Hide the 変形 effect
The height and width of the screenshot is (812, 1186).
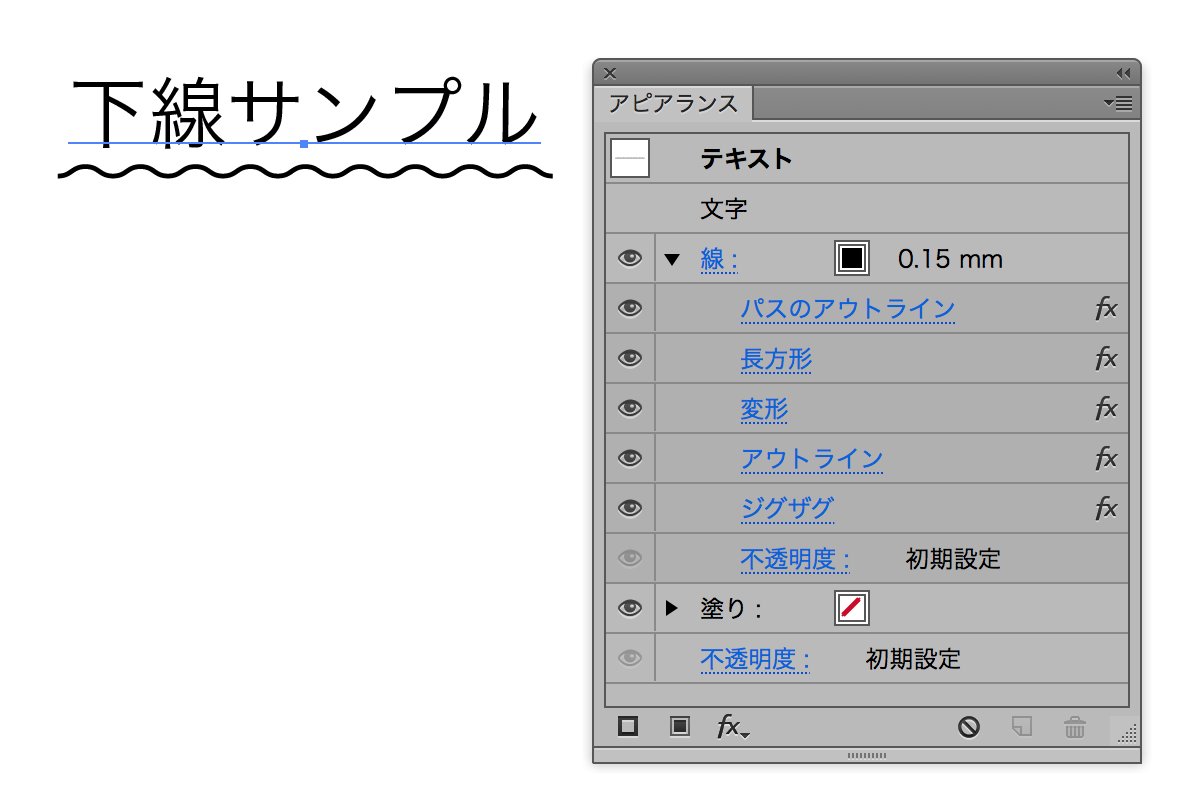click(629, 408)
